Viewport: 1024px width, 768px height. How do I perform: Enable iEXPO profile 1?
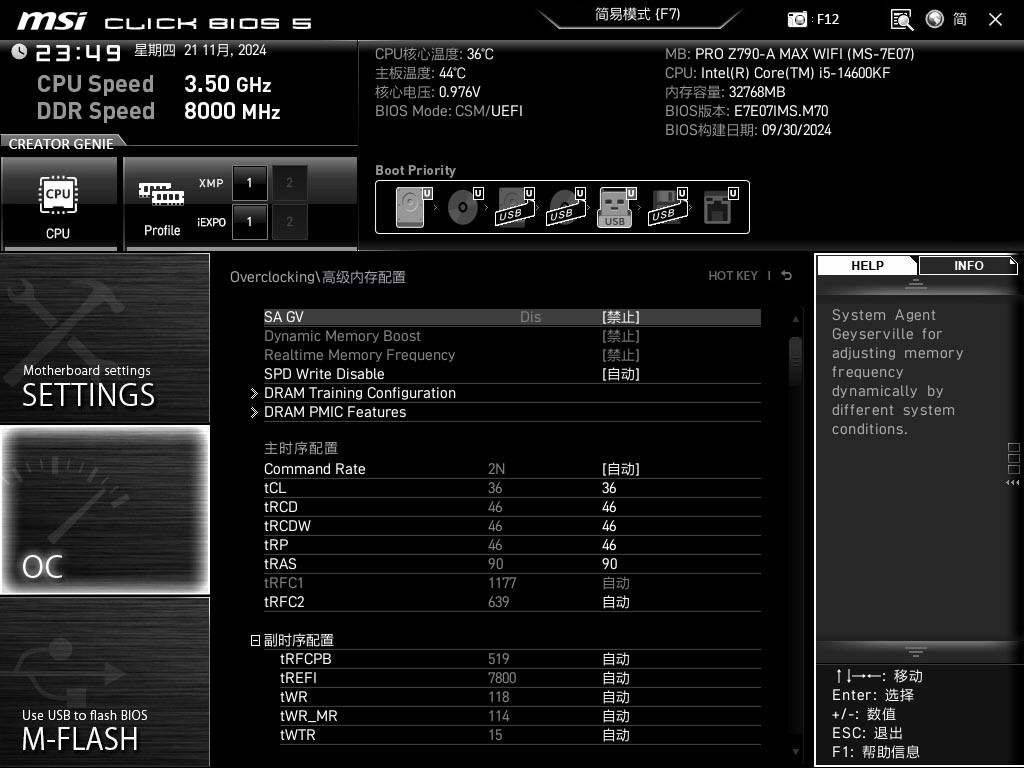pyautogui.click(x=249, y=222)
